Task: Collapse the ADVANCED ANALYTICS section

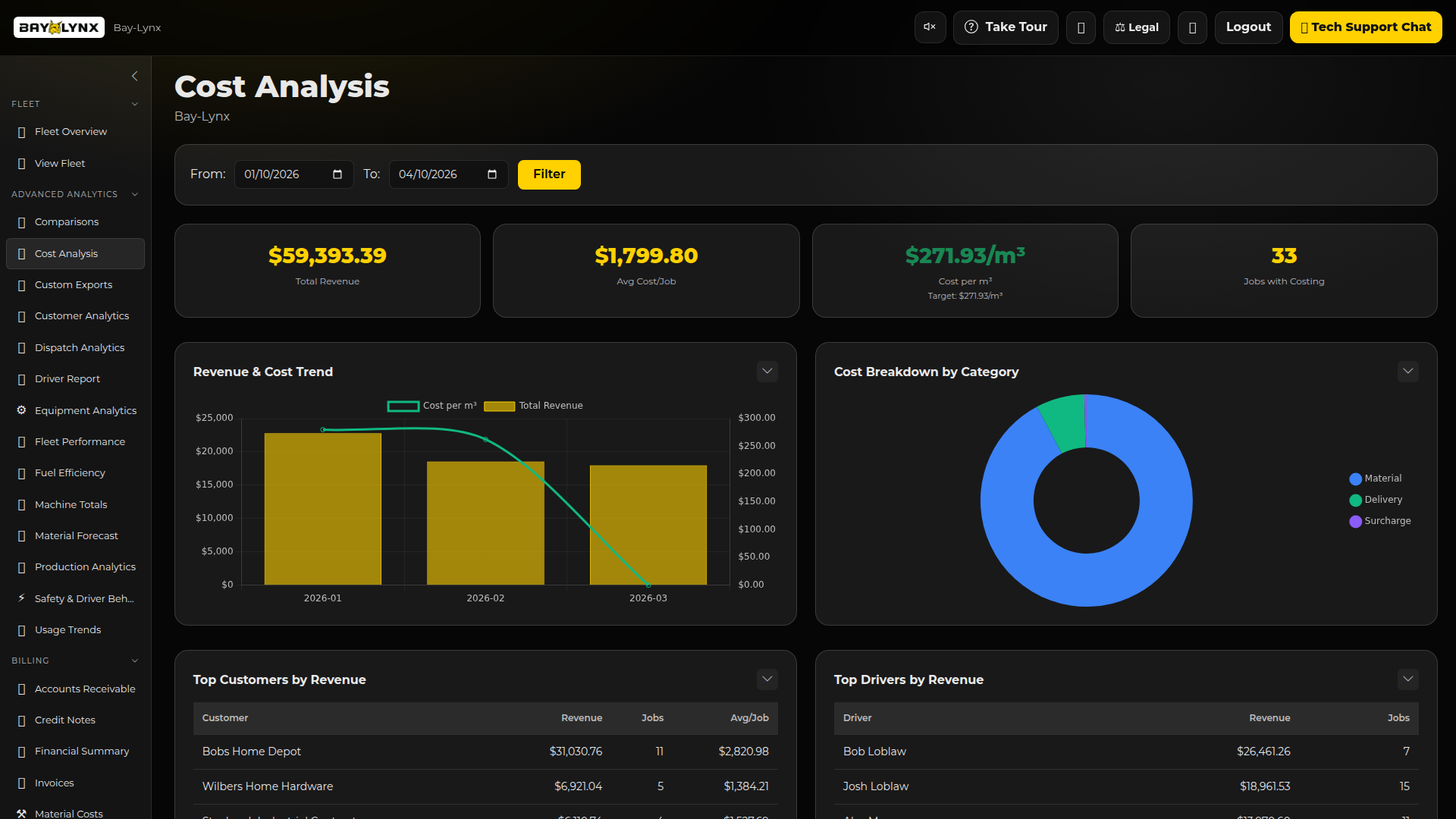Action: tap(135, 194)
